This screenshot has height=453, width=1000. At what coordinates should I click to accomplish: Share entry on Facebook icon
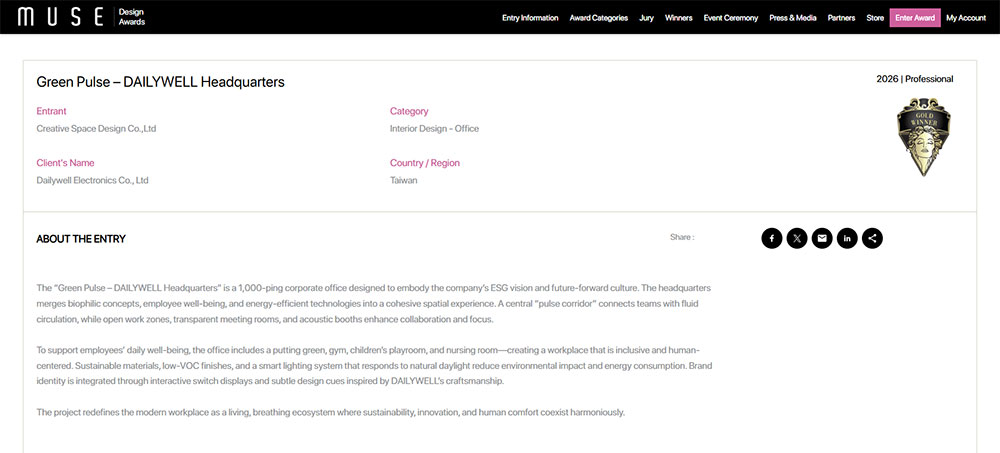point(772,239)
